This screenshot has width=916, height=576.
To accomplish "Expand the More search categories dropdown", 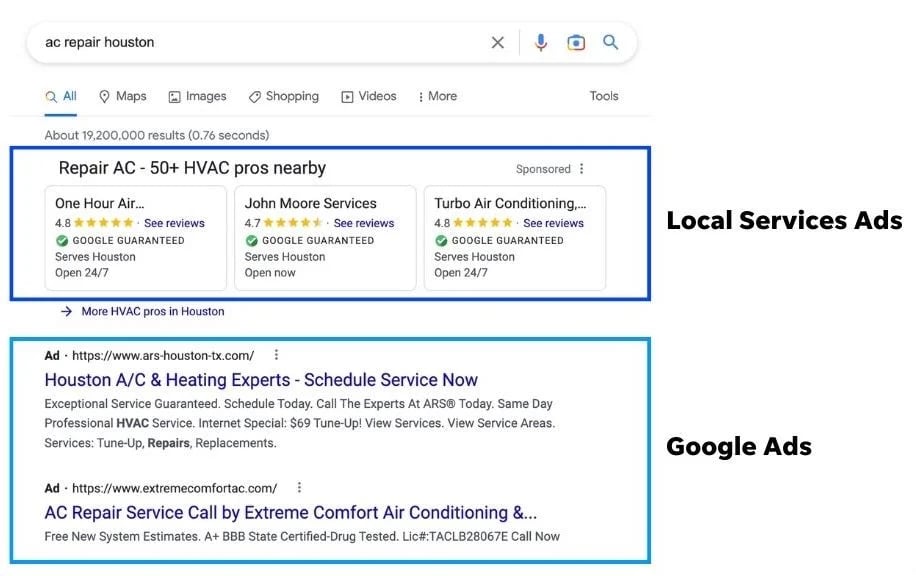I will [438, 96].
